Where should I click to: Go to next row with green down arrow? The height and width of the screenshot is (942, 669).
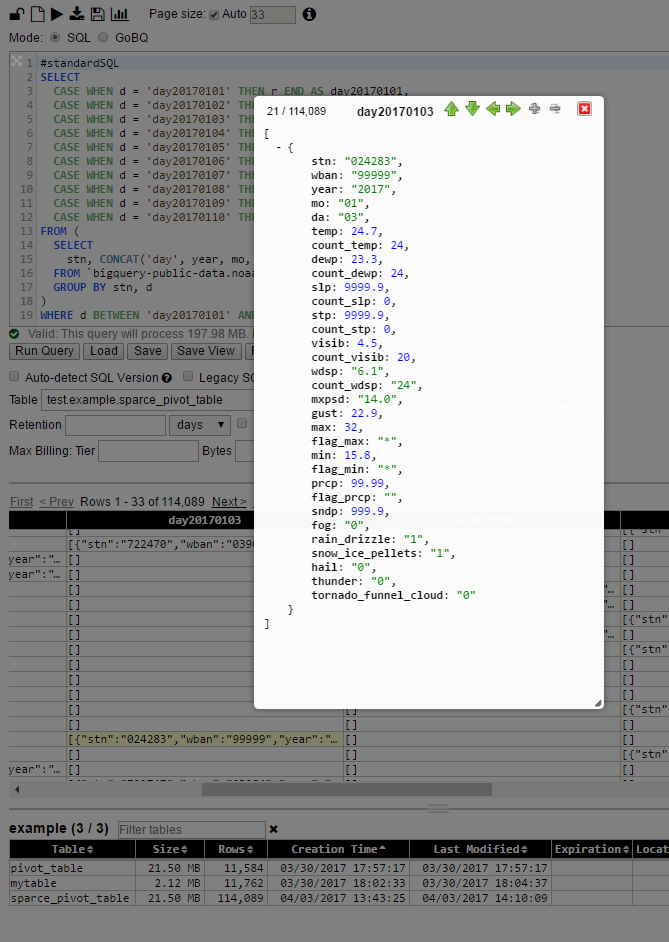coord(473,109)
